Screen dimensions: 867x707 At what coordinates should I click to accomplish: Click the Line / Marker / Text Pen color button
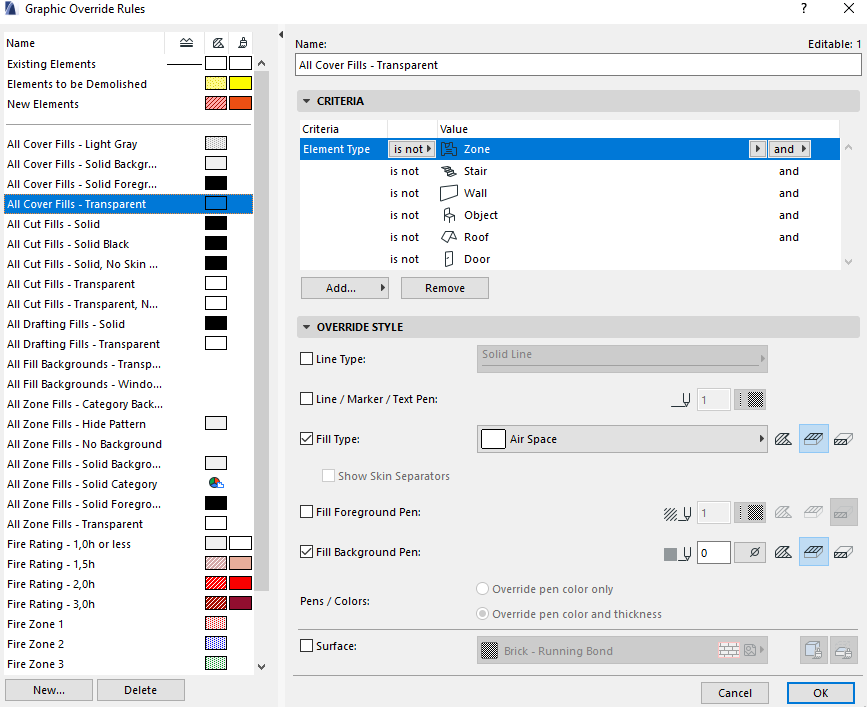pyautogui.click(x=750, y=400)
